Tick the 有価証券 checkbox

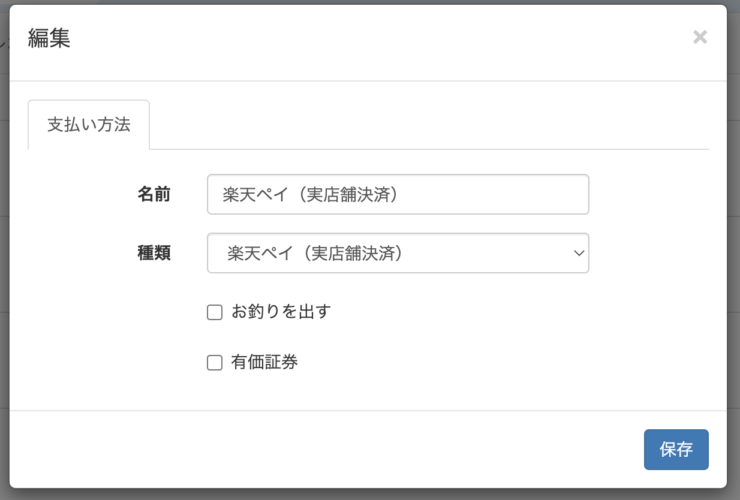tap(215, 363)
